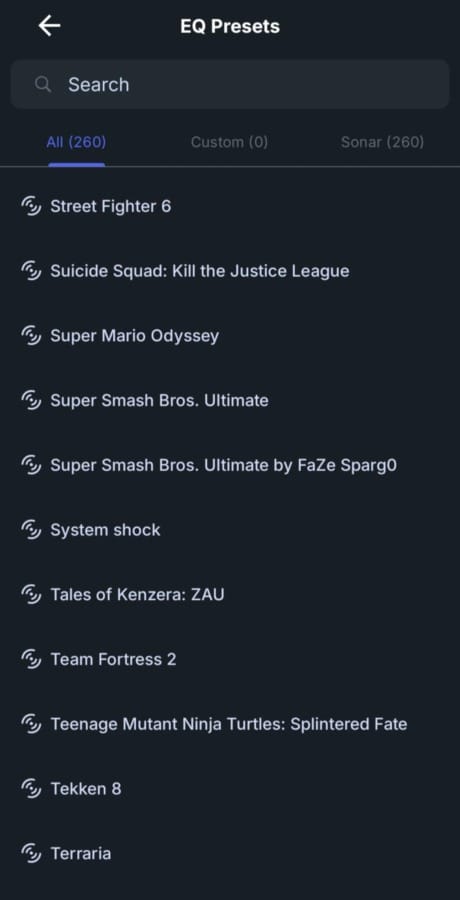Click the Sonar icon beside Tales of Kenzera: ZAU
The image size is (460, 900).
click(31, 595)
